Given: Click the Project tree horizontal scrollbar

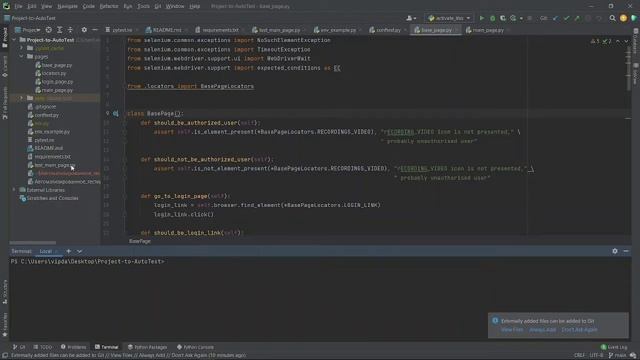Looking at the screenshot, I should point(33,242).
